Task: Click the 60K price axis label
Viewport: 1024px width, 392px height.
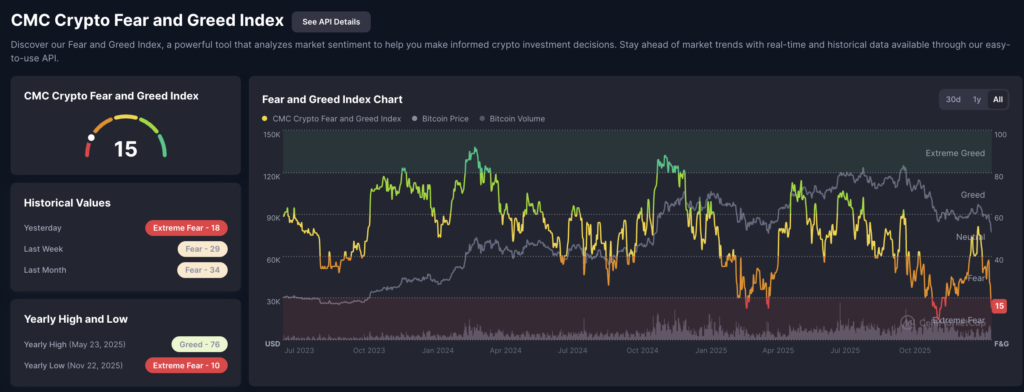Action: [x=273, y=260]
